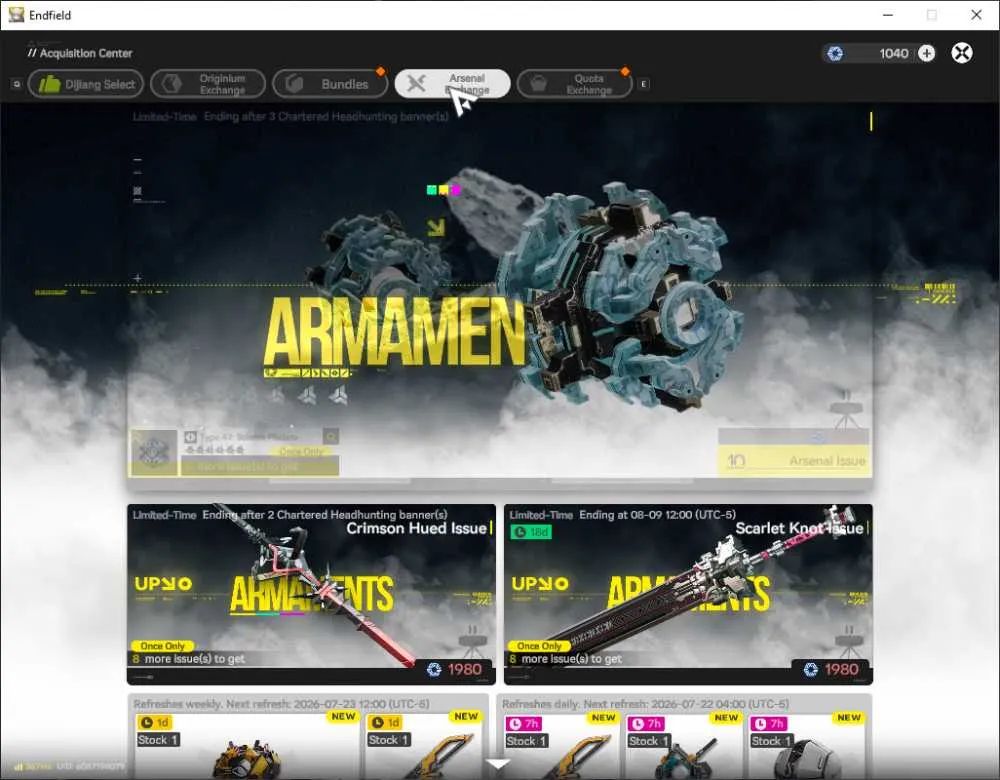The height and width of the screenshot is (780, 1000).
Task: Minimize the Endfield window
Action: 888,15
